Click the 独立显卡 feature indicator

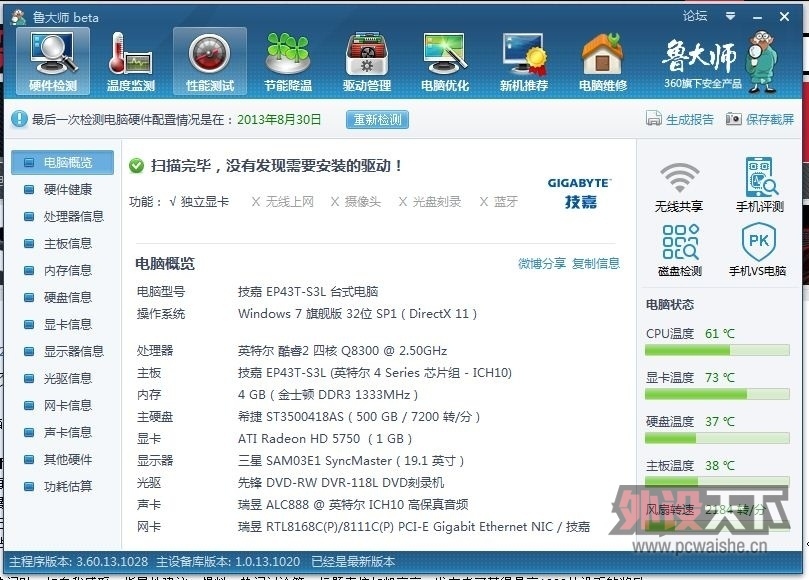coord(199,201)
